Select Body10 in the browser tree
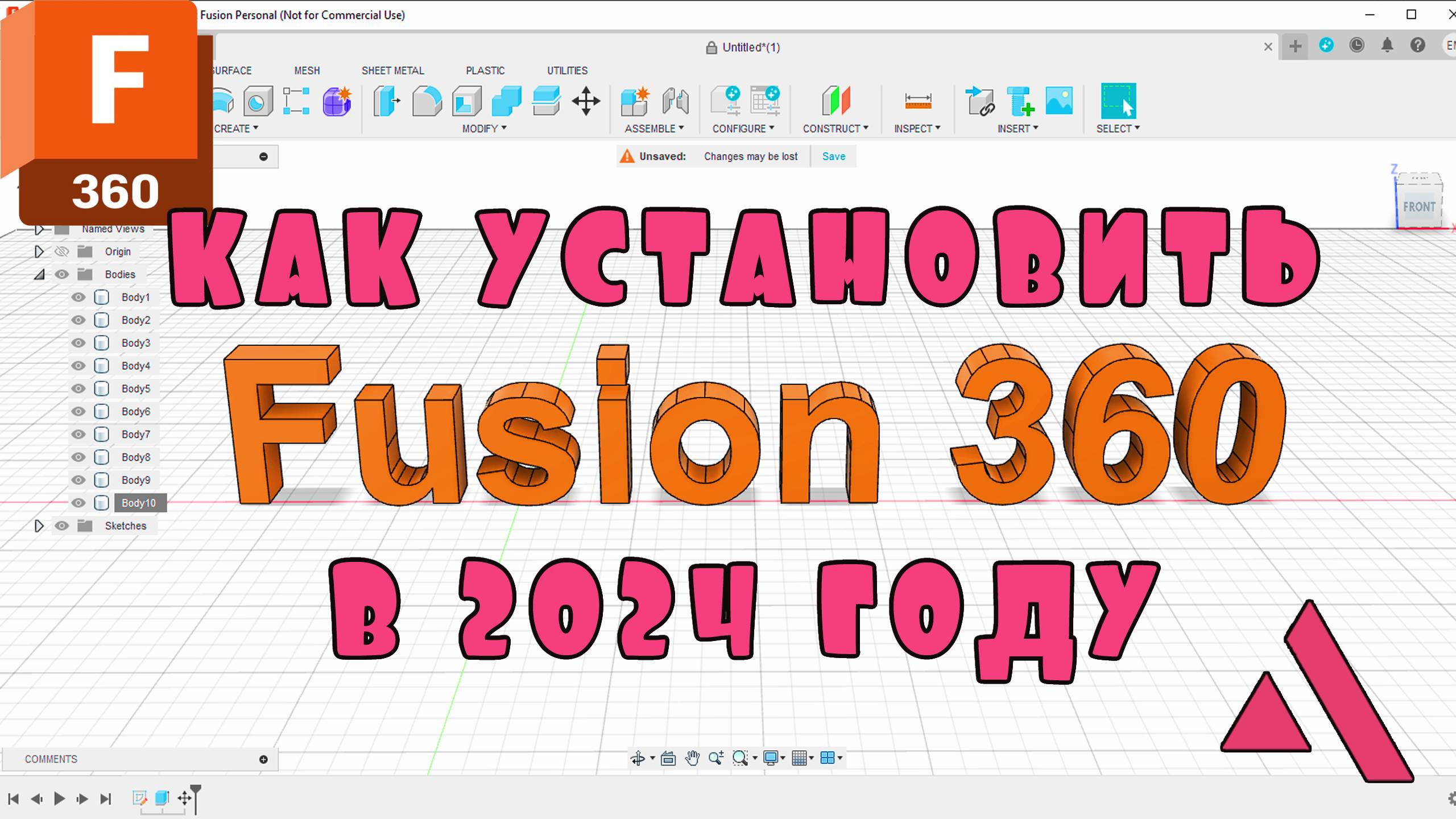1456x819 pixels. tap(138, 503)
